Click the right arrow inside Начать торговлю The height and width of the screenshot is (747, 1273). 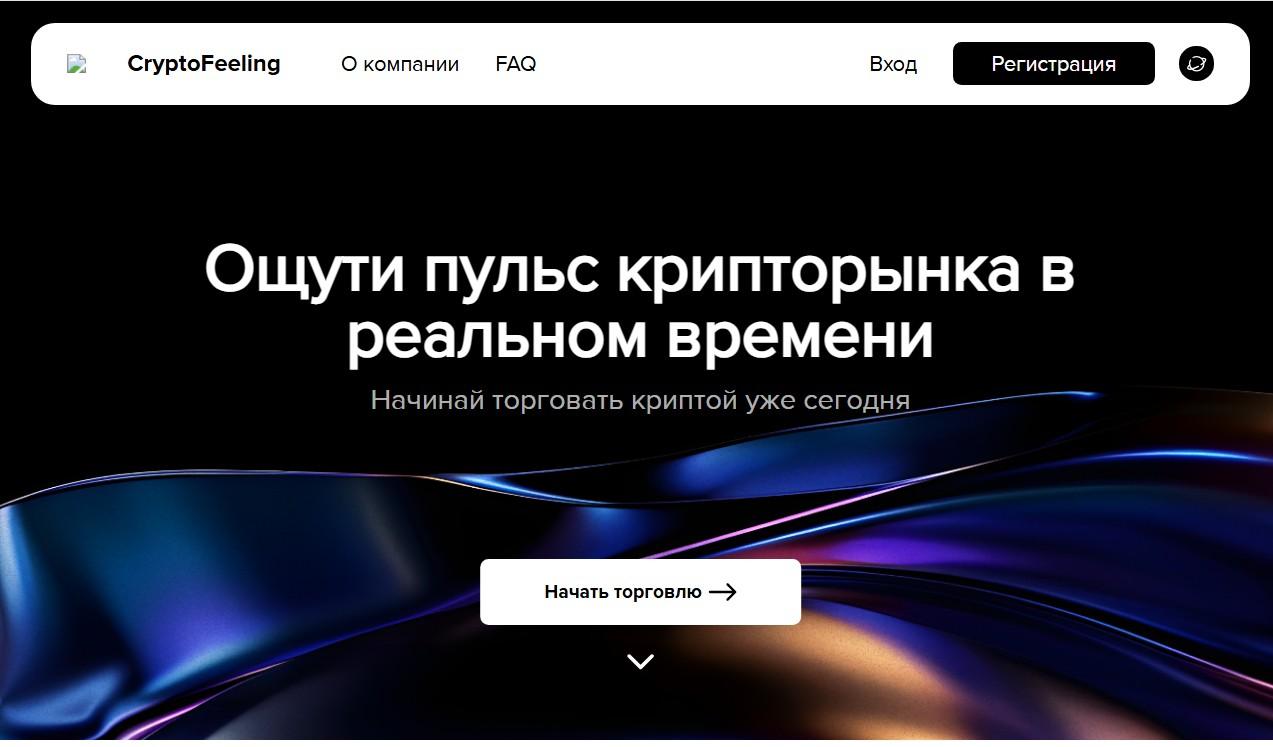[722, 592]
